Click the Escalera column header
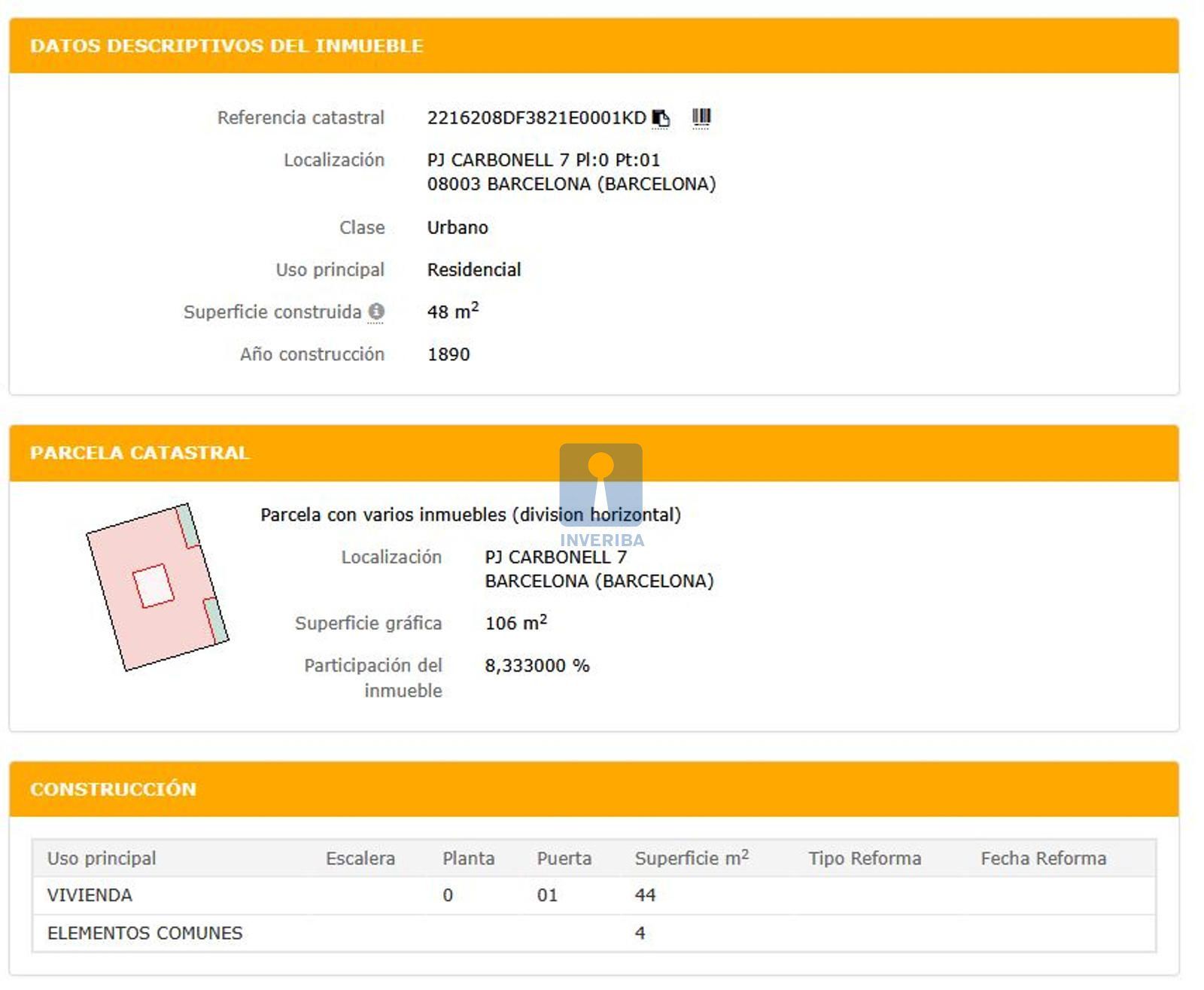 pos(360,858)
